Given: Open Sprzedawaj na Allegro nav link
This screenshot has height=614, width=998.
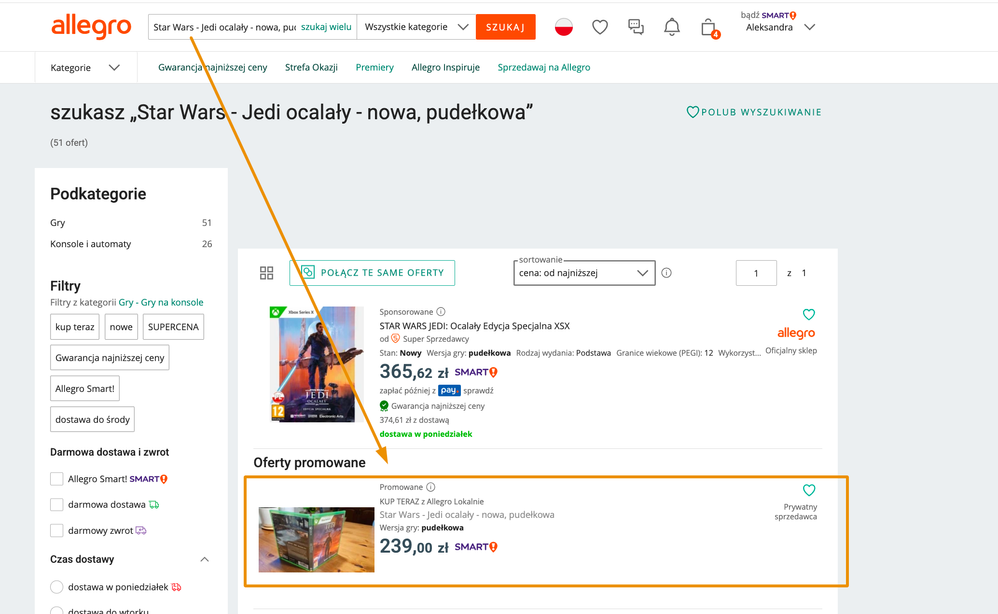Looking at the screenshot, I should pyautogui.click(x=544, y=67).
